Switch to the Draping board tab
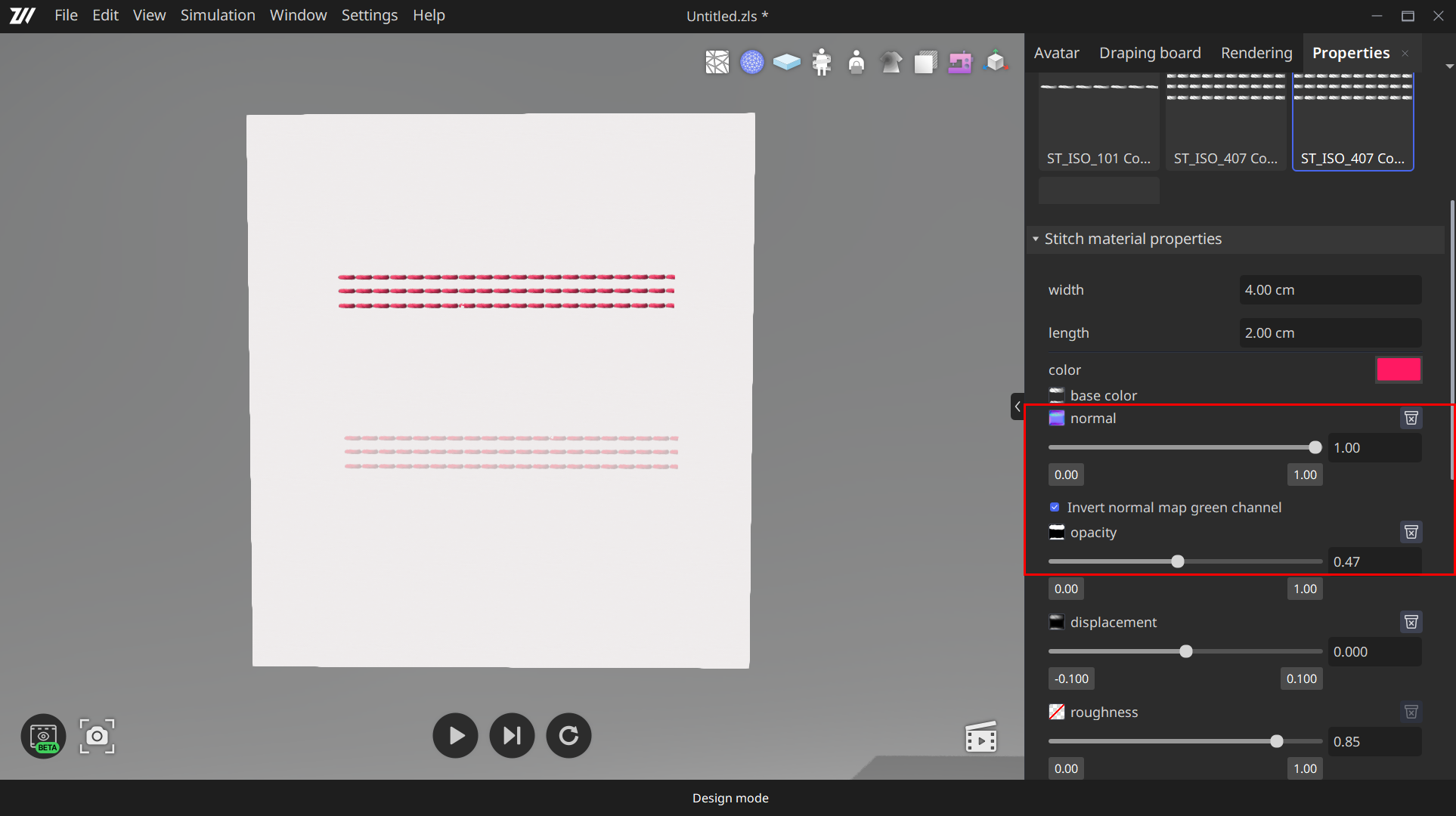 point(1149,53)
